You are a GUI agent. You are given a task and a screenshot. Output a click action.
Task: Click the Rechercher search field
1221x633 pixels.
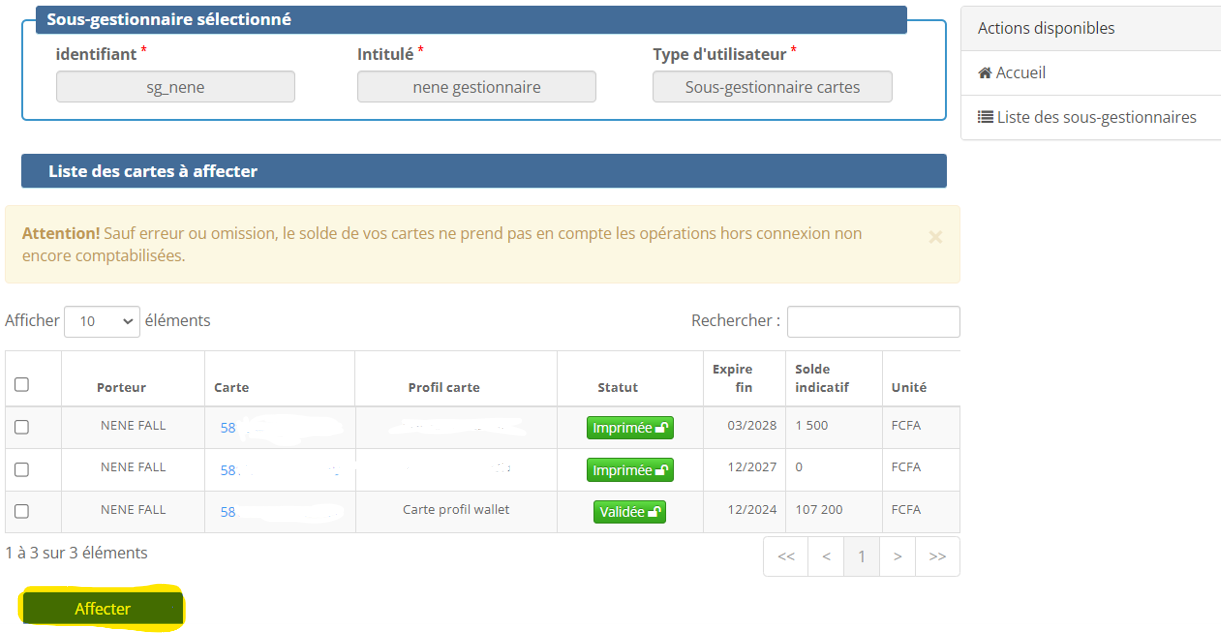873,321
